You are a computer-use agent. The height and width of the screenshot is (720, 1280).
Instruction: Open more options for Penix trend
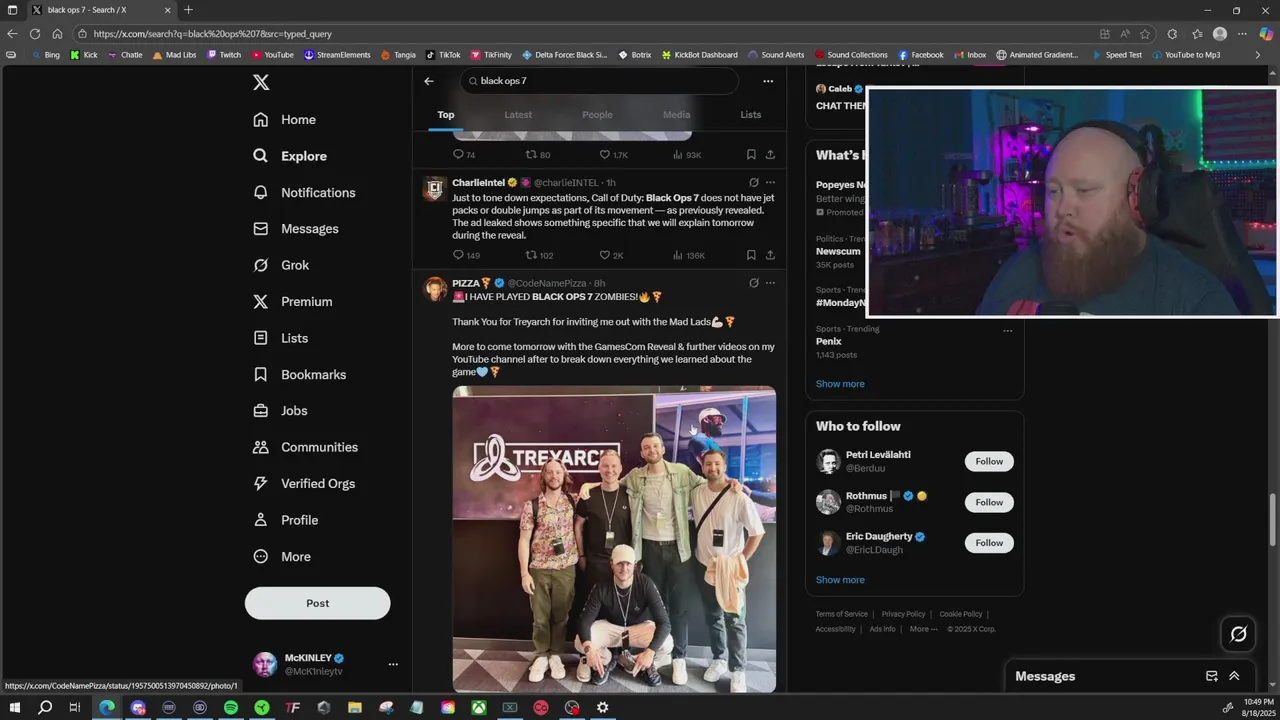(1007, 330)
